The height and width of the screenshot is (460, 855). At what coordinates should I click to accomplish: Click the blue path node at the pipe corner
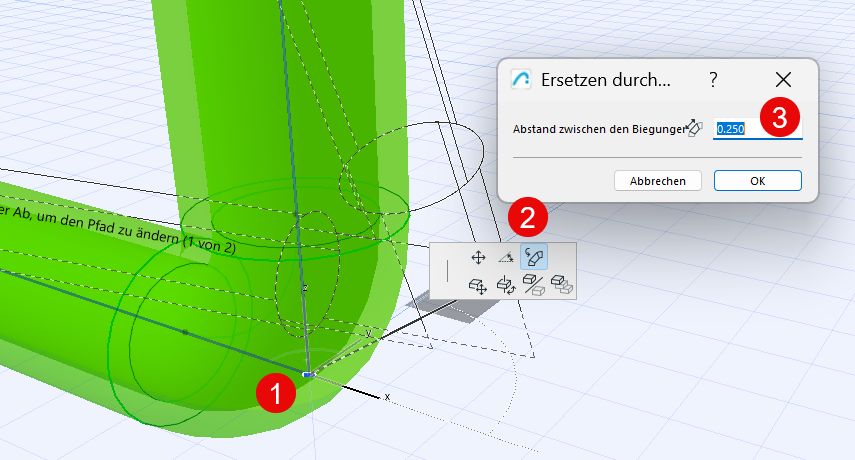308,374
